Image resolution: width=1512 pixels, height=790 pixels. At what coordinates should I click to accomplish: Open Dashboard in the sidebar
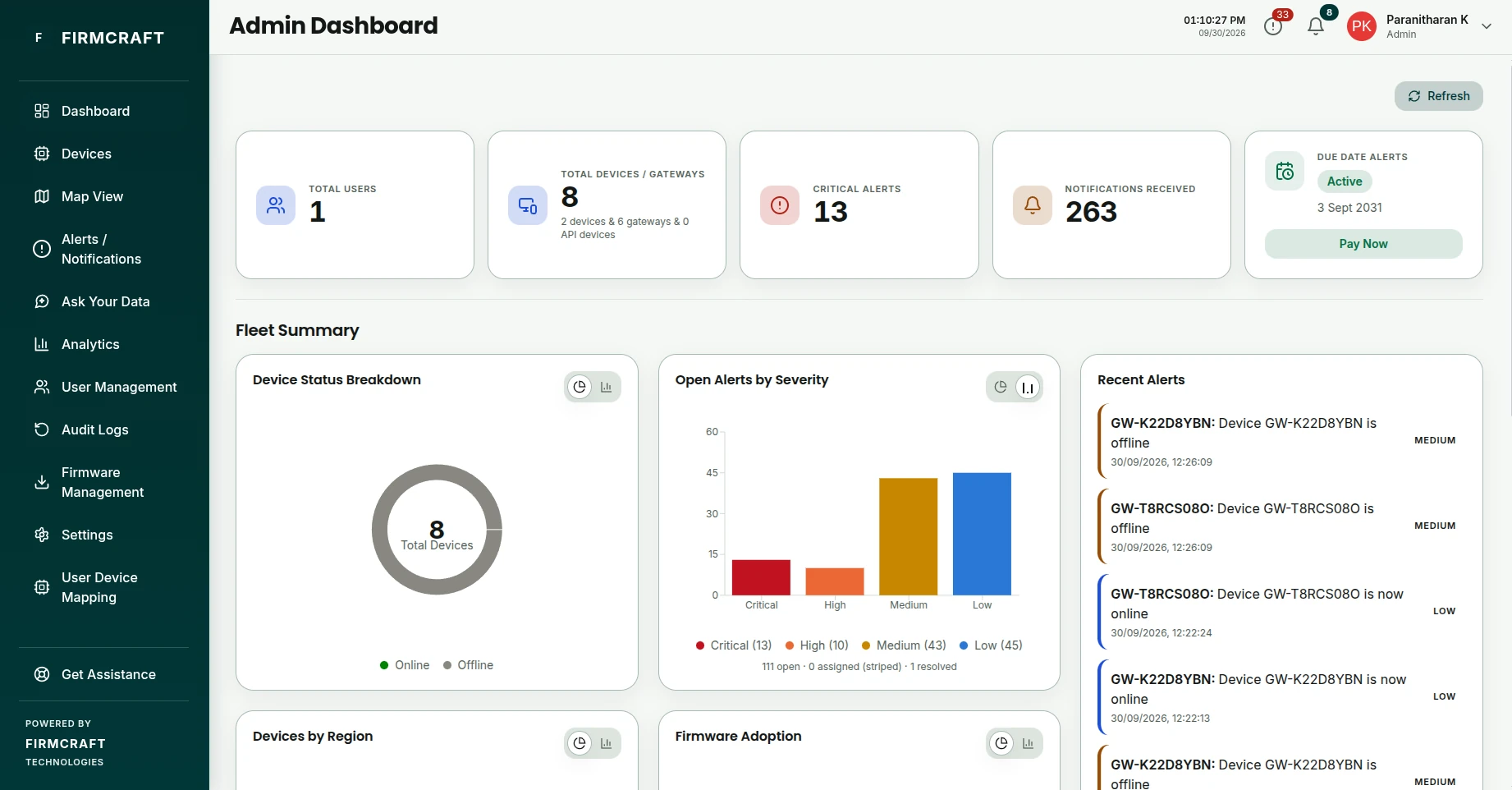coord(104,111)
